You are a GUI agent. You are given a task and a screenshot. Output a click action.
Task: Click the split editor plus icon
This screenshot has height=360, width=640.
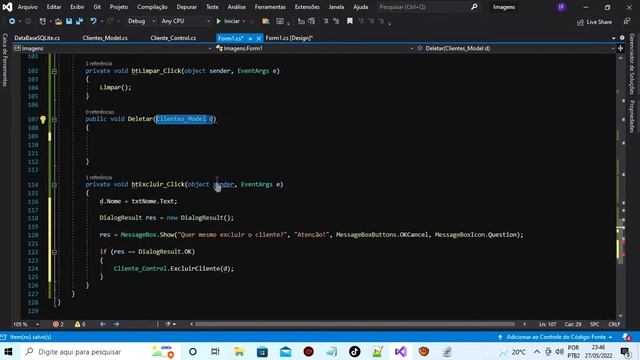[620, 48]
